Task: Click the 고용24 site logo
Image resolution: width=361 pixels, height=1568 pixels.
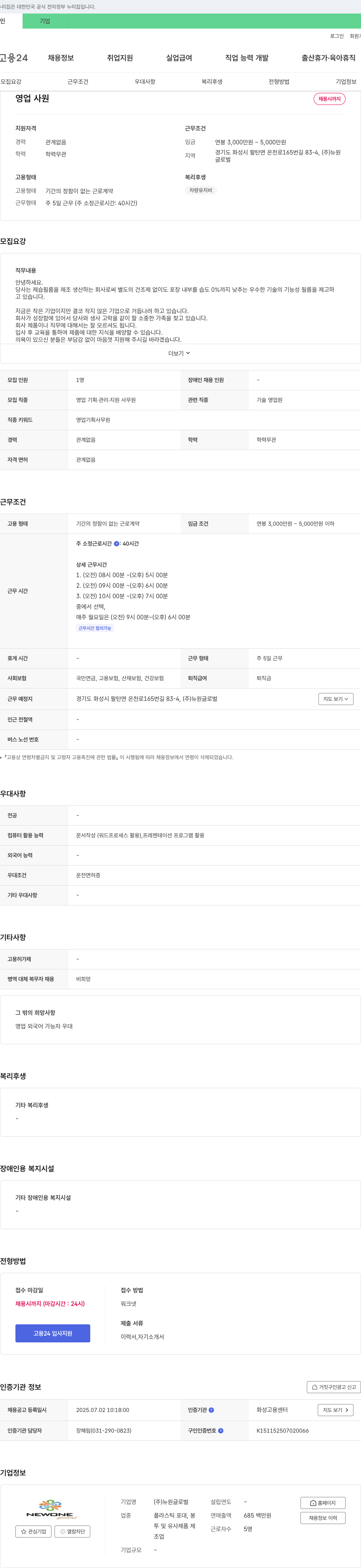Action: point(14,58)
